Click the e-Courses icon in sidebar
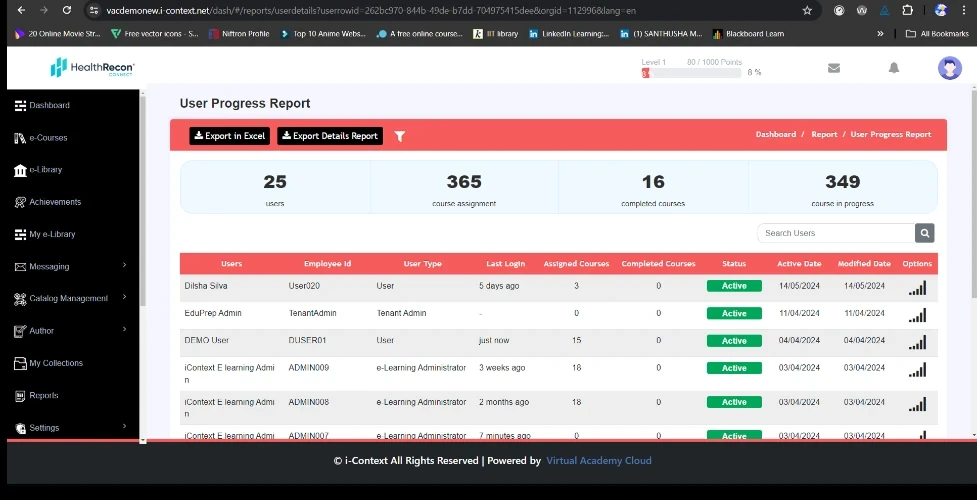 20,138
